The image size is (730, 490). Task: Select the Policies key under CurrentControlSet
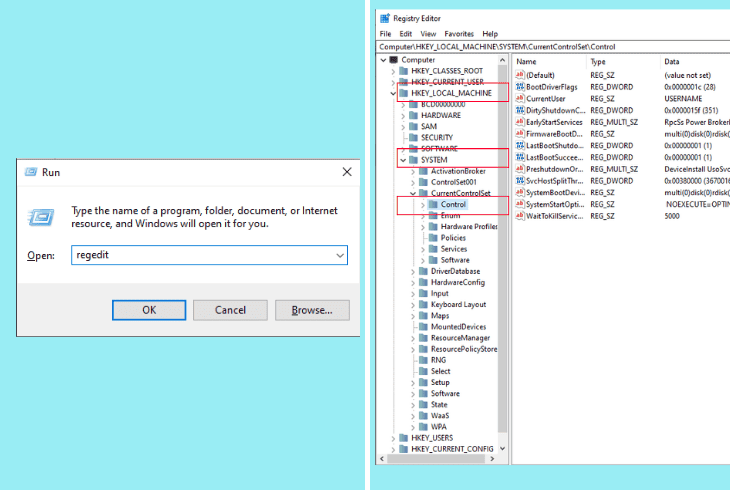453,238
